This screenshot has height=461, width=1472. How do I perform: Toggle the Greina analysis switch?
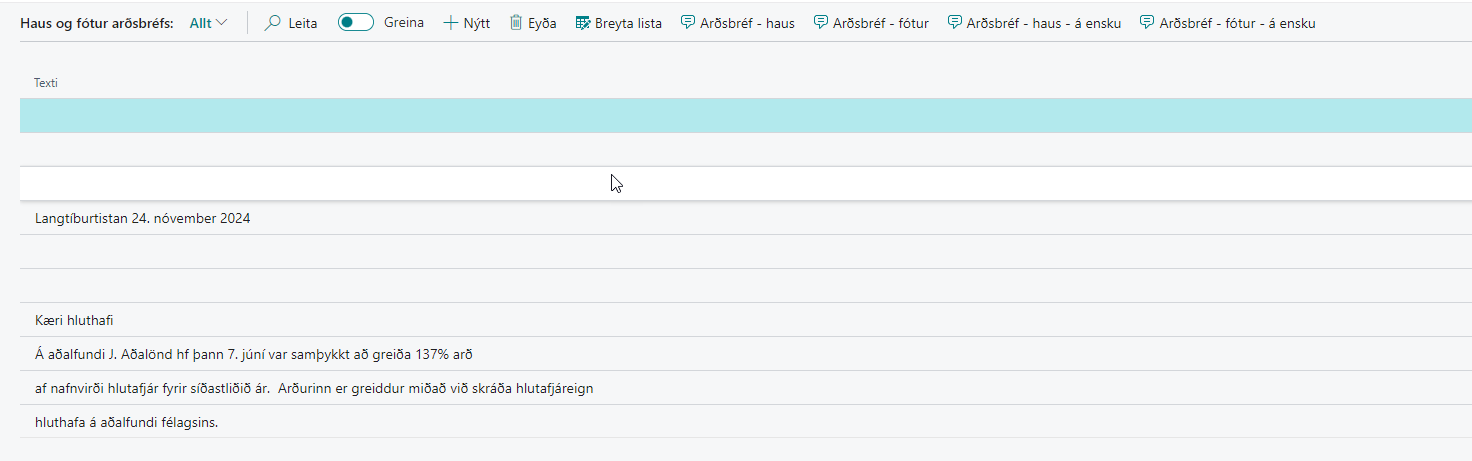[x=356, y=22]
